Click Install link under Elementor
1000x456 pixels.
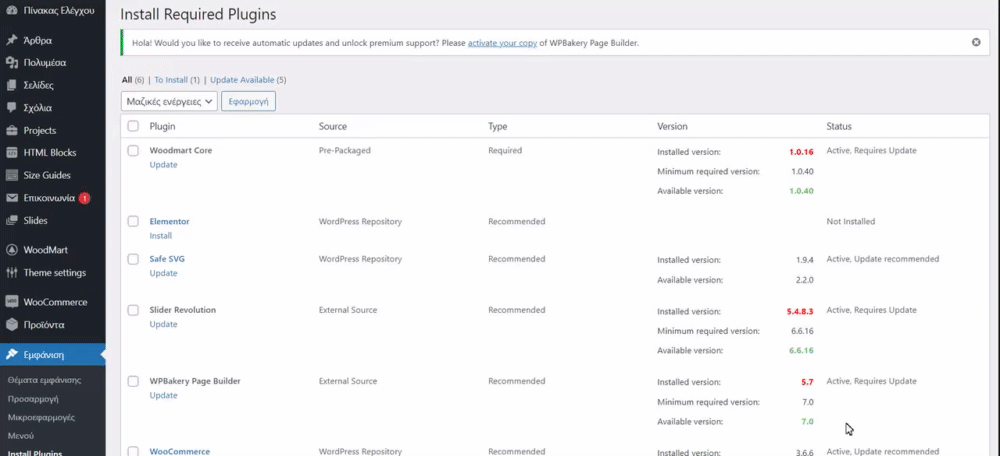(x=160, y=236)
